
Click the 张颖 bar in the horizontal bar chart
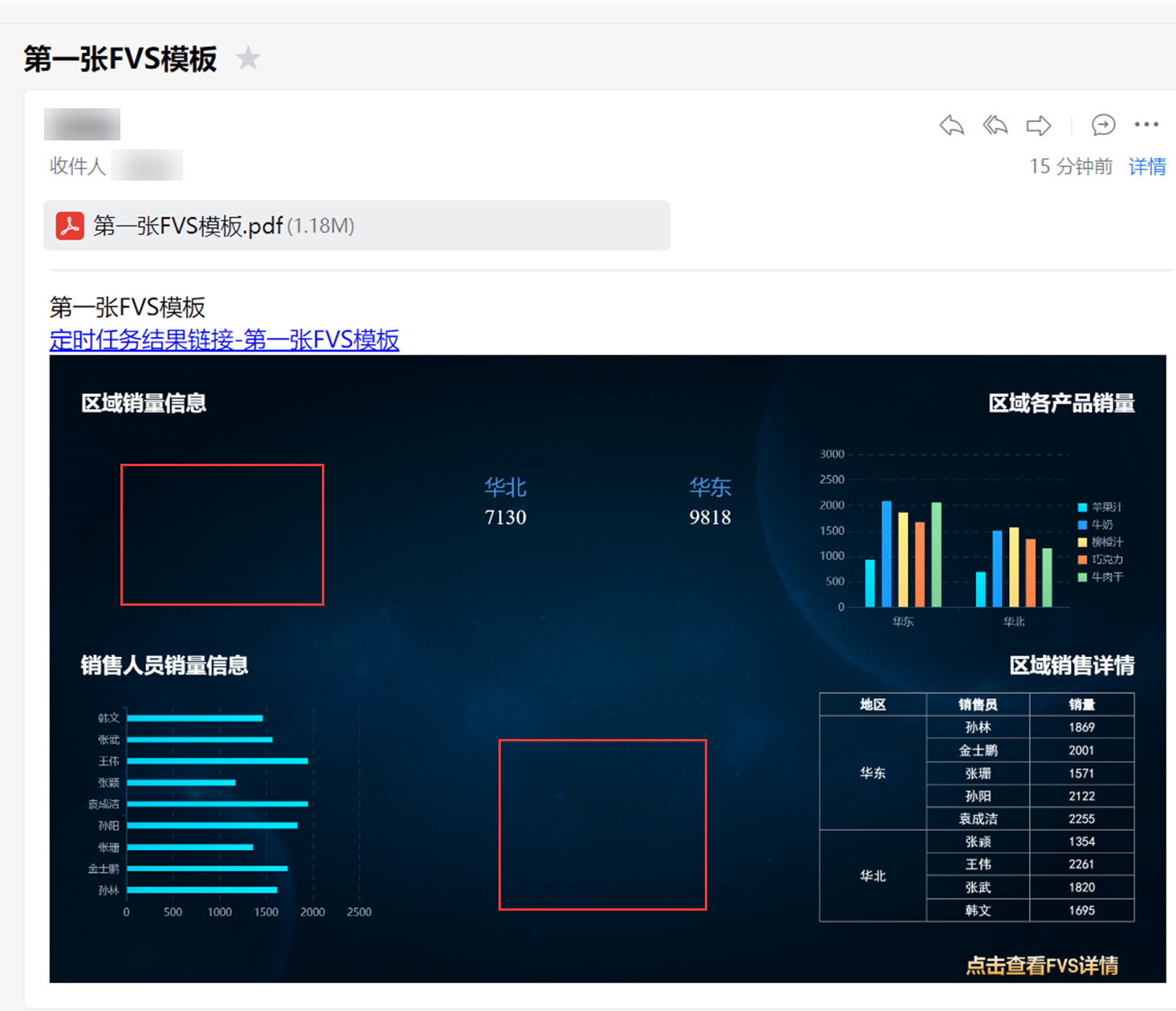click(181, 782)
